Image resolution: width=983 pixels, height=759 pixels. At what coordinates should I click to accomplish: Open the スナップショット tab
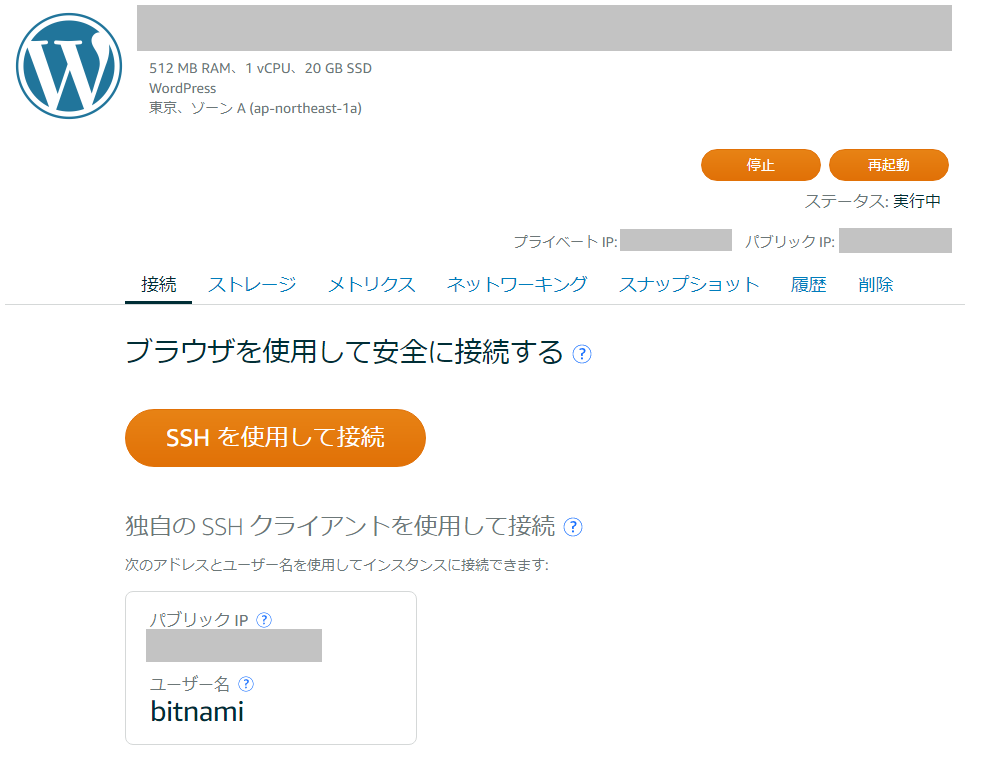click(689, 285)
